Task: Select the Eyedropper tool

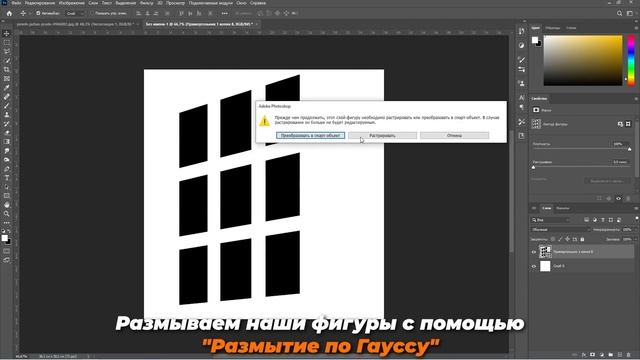Action: click(x=7, y=87)
